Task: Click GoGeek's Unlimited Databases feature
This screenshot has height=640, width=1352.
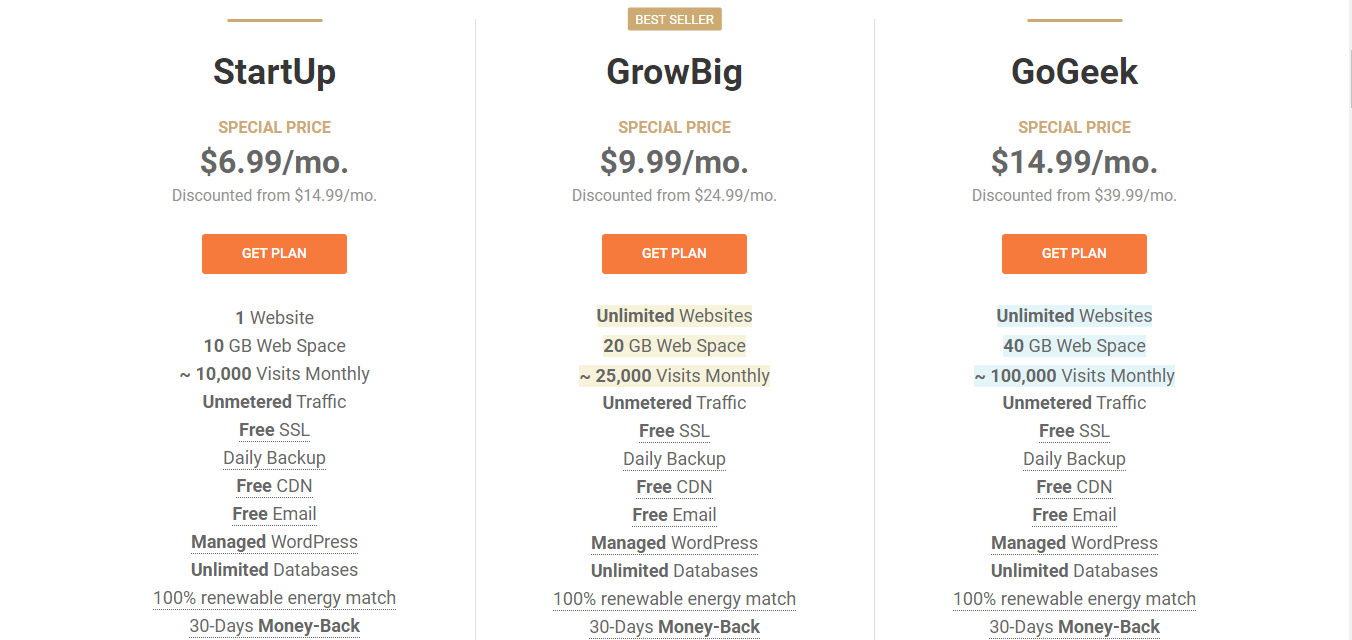Action: point(1074,571)
